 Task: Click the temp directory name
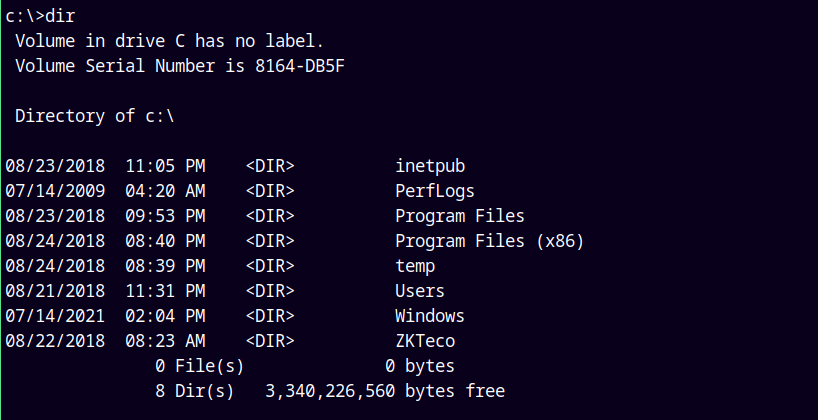(415, 266)
